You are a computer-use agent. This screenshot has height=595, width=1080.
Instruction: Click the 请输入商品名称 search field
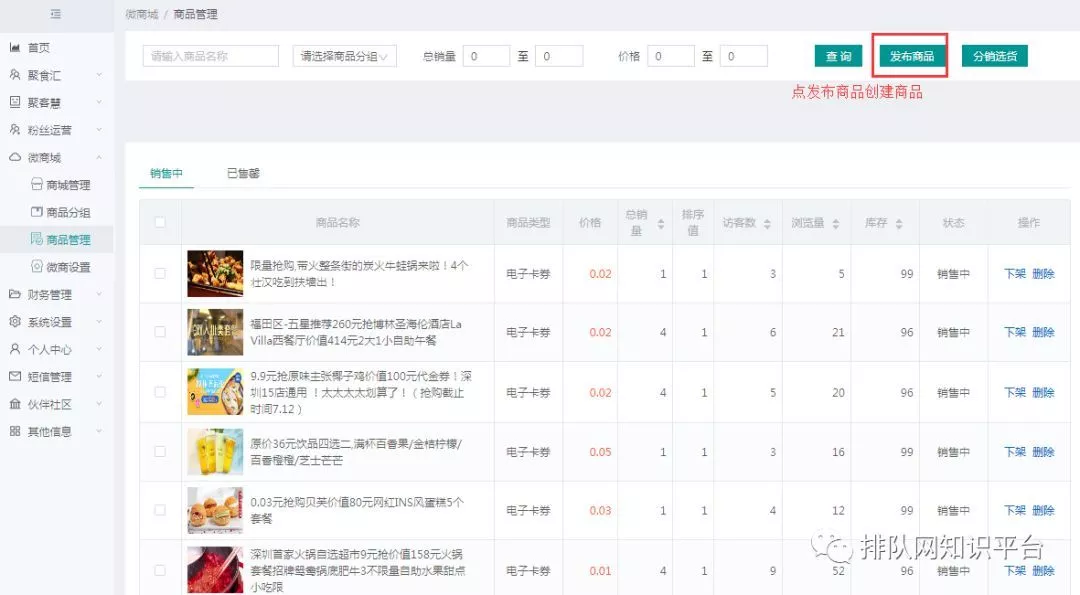(211, 57)
